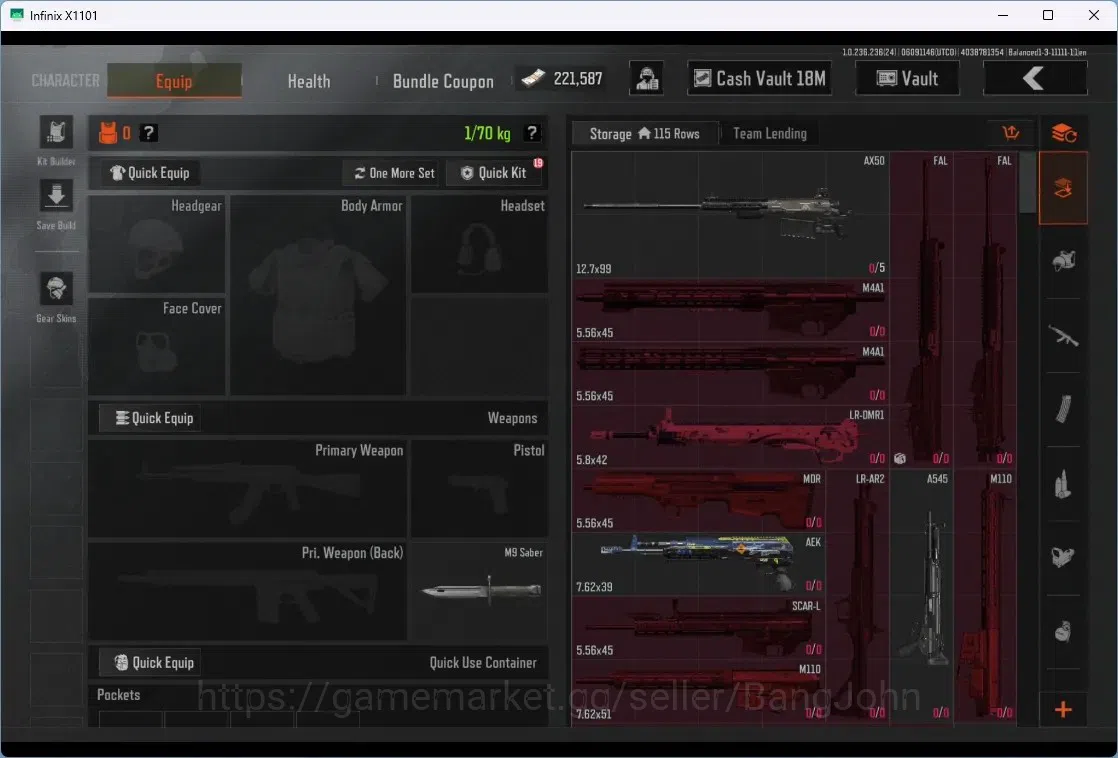
Task: Click the Save Build icon
Action: point(56,195)
